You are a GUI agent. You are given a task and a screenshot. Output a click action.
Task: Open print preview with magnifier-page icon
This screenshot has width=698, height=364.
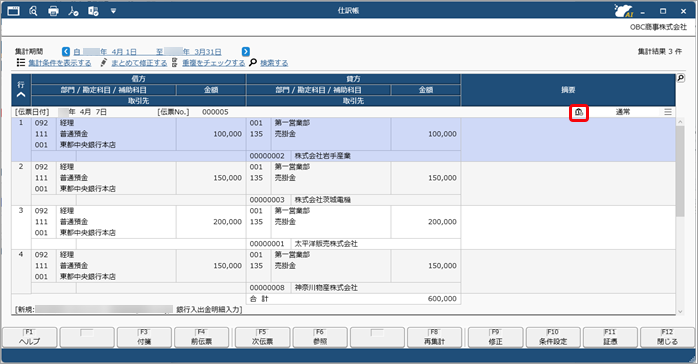click(33, 11)
